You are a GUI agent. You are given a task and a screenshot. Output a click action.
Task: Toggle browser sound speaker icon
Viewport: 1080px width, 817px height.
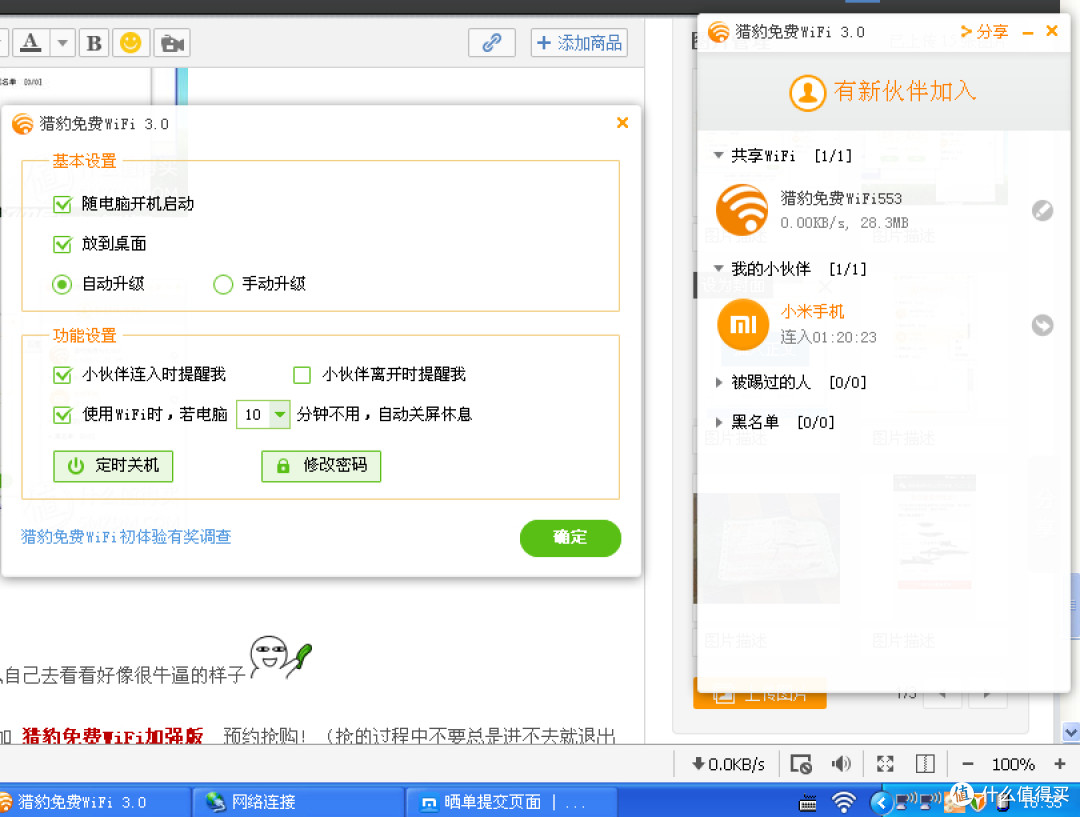pyautogui.click(x=841, y=763)
